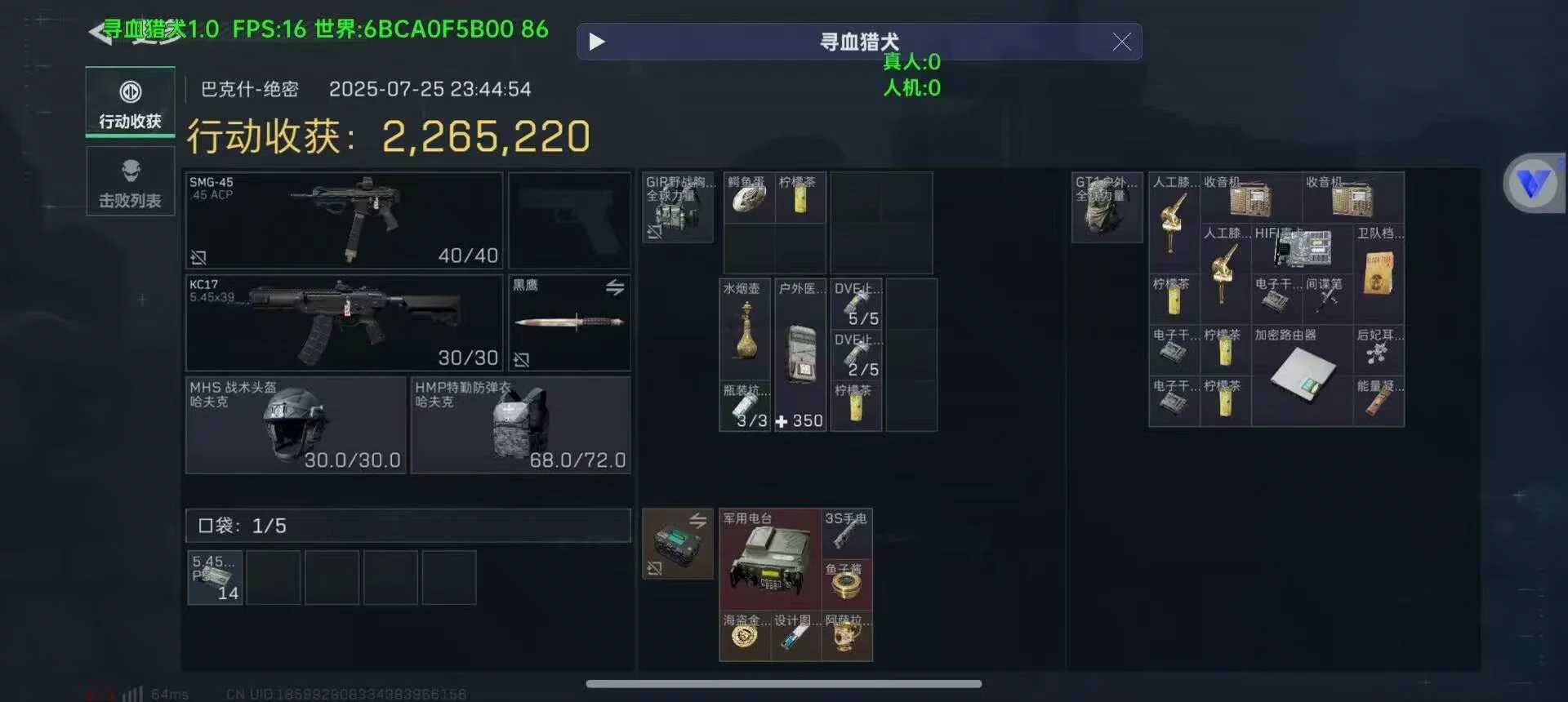Click the 水烟壶 item
Image resolution: width=1568 pixels, height=702 pixels.
point(745,329)
